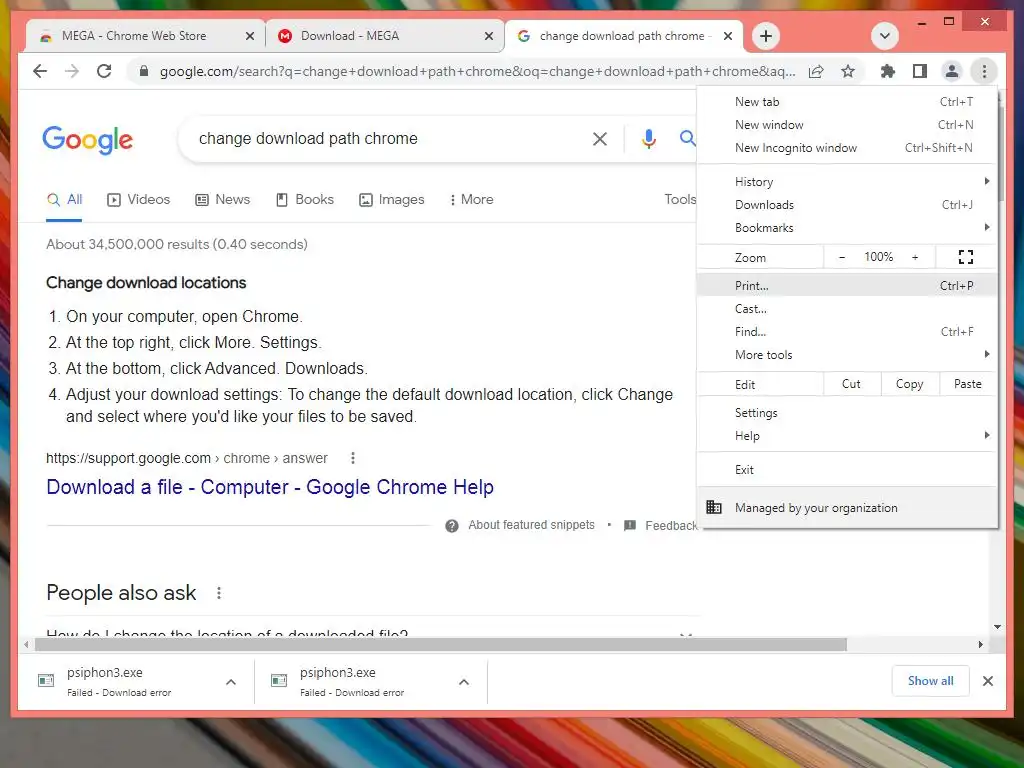The image size is (1024, 768).
Task: Click Show all downloads button
Action: tap(930, 681)
